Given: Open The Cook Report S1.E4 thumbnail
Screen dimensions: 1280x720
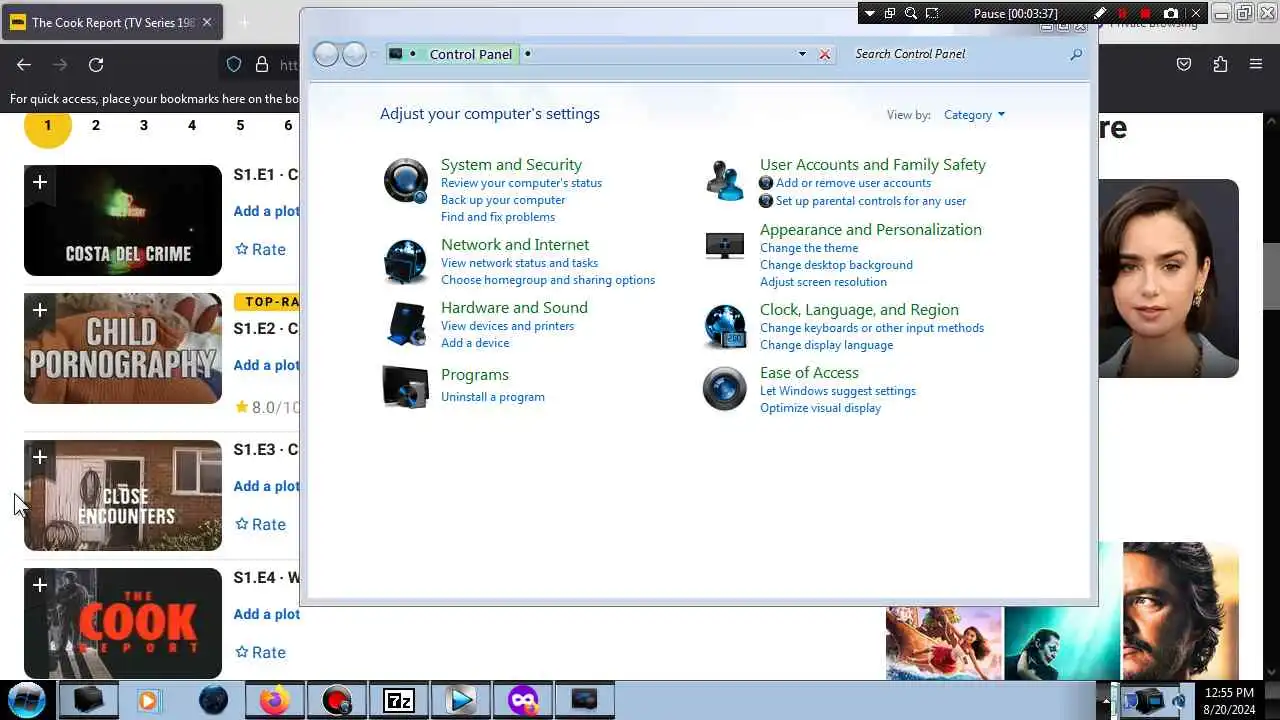Looking at the screenshot, I should click(123, 623).
